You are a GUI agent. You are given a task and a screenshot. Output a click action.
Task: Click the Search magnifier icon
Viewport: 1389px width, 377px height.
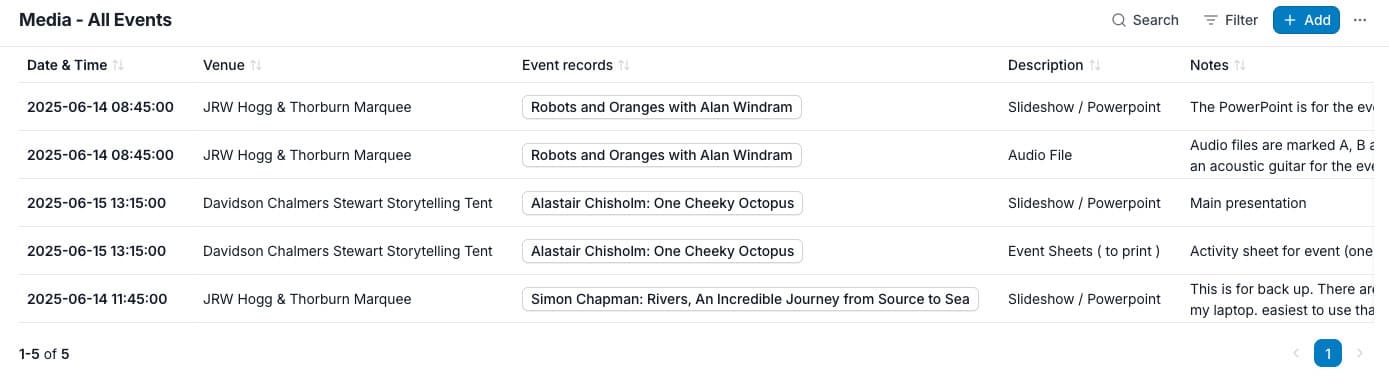coord(1119,20)
